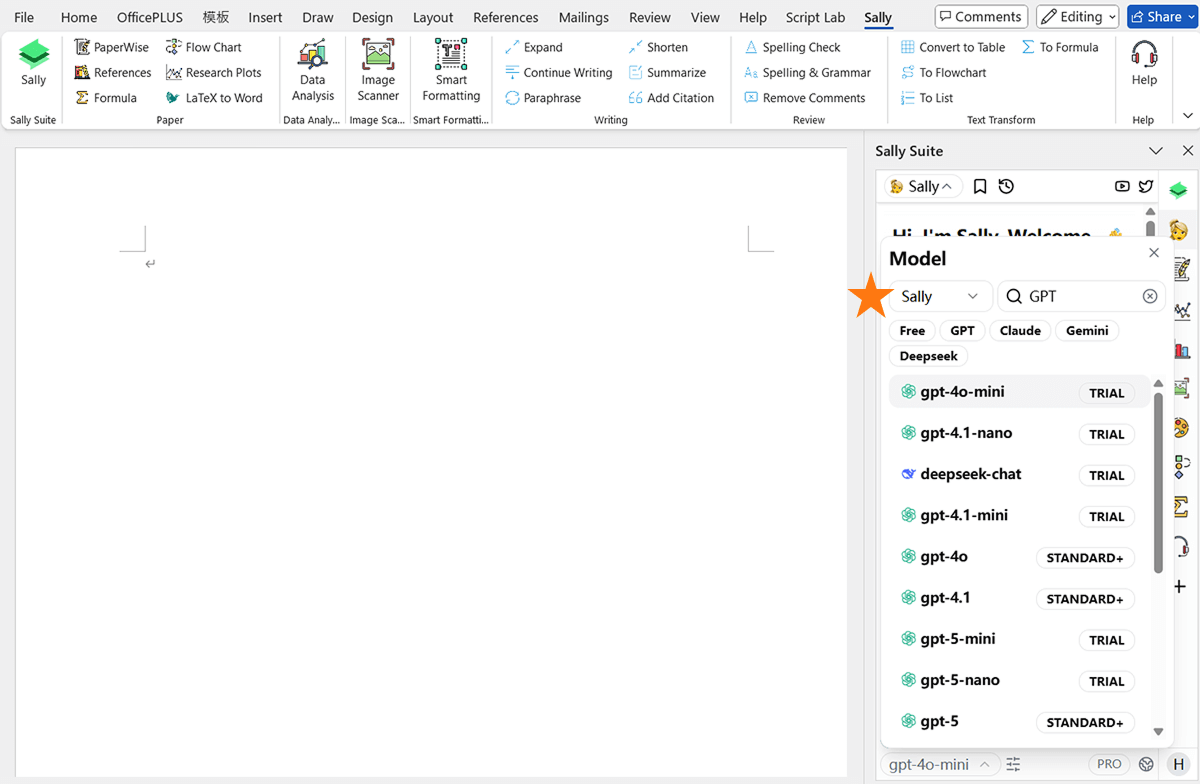1200x784 pixels.
Task: Toggle the Deepseek model filter chip
Action: [928, 356]
